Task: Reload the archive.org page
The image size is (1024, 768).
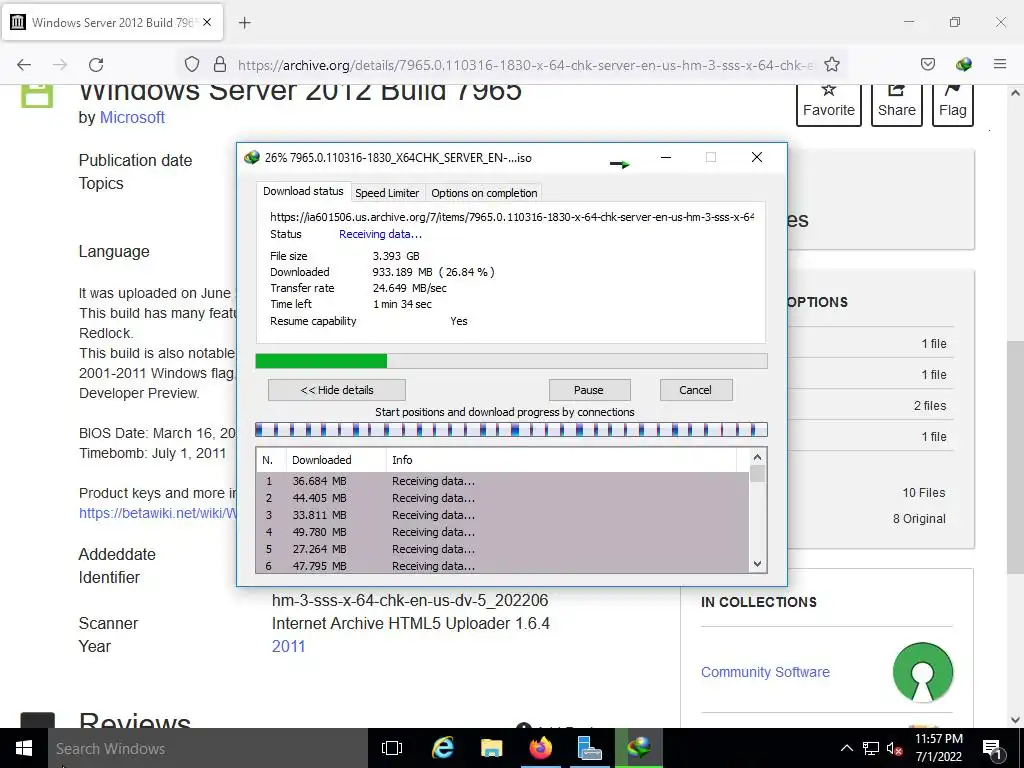Action: coord(96,65)
